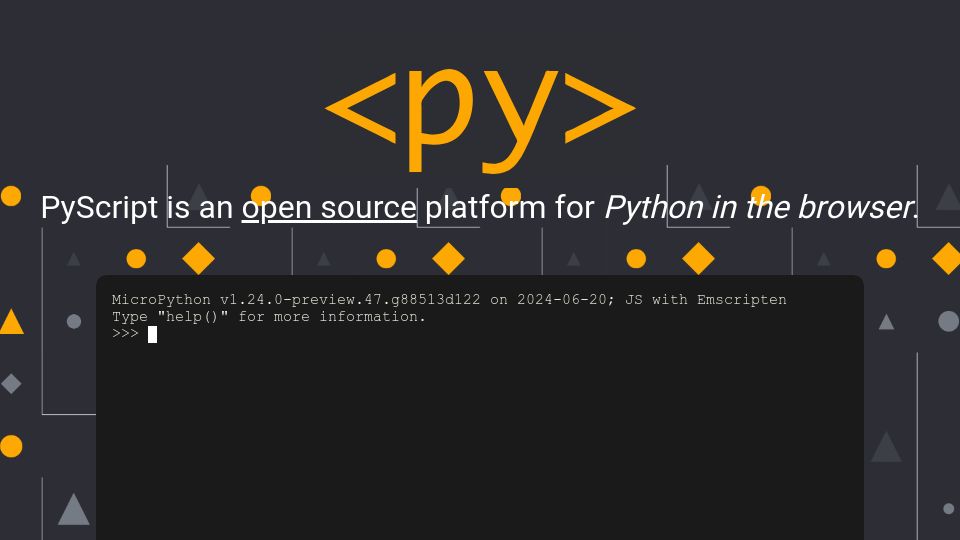Focus the MicroPython terminal prompt

[x=152, y=334]
